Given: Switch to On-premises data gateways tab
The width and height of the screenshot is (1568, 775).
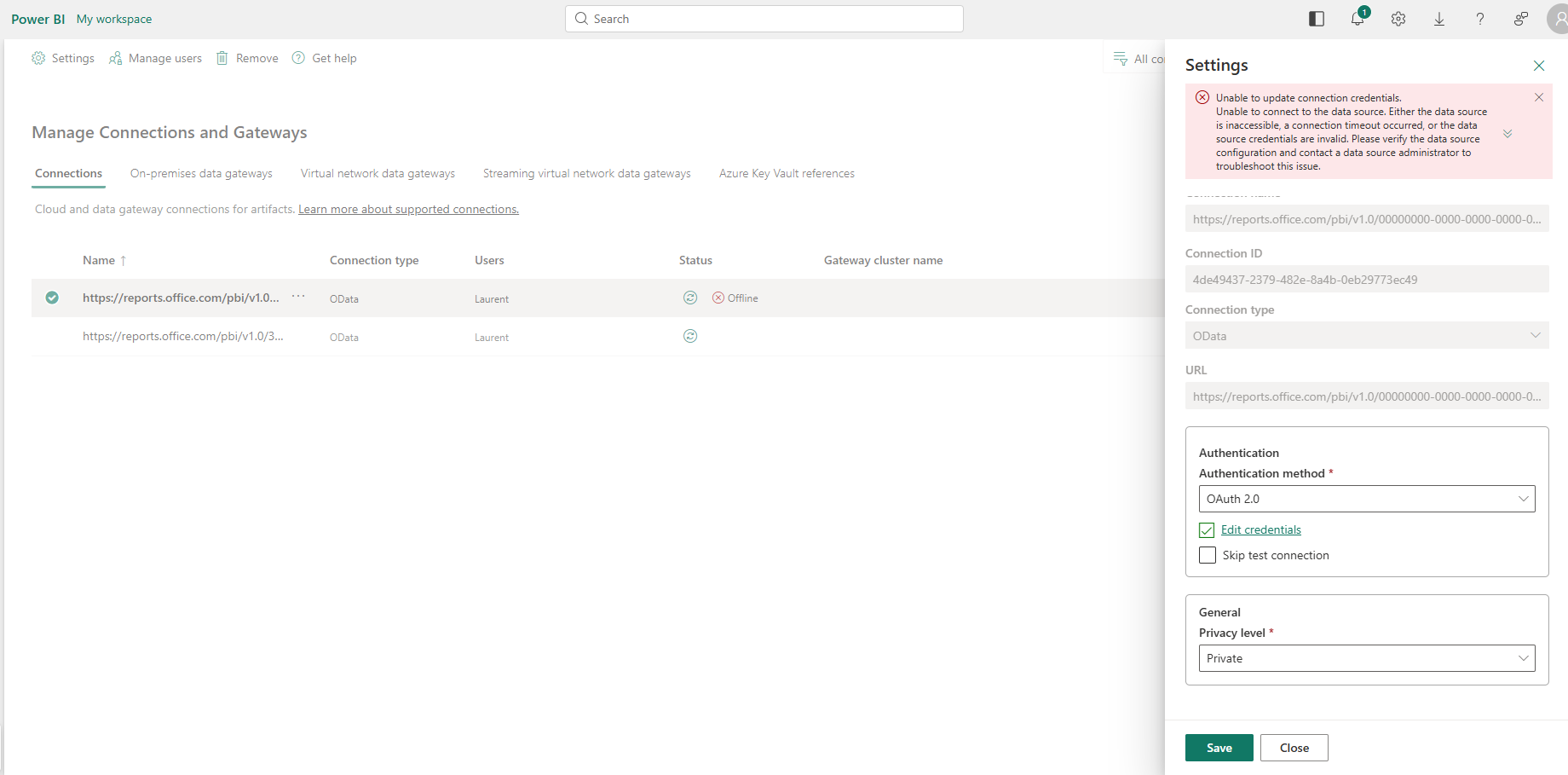Looking at the screenshot, I should pos(201,173).
